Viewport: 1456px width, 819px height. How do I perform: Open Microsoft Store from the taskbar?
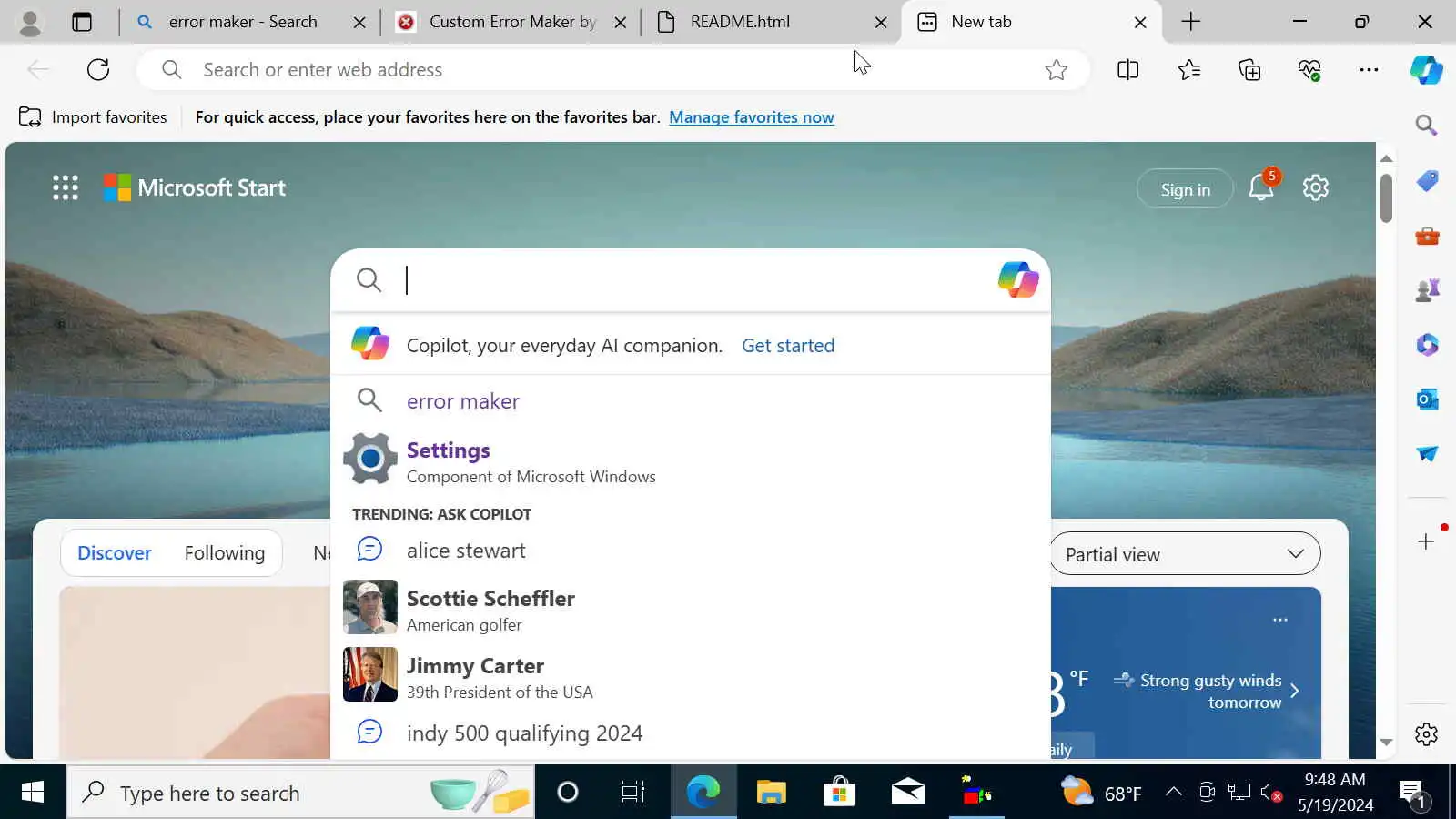click(839, 793)
